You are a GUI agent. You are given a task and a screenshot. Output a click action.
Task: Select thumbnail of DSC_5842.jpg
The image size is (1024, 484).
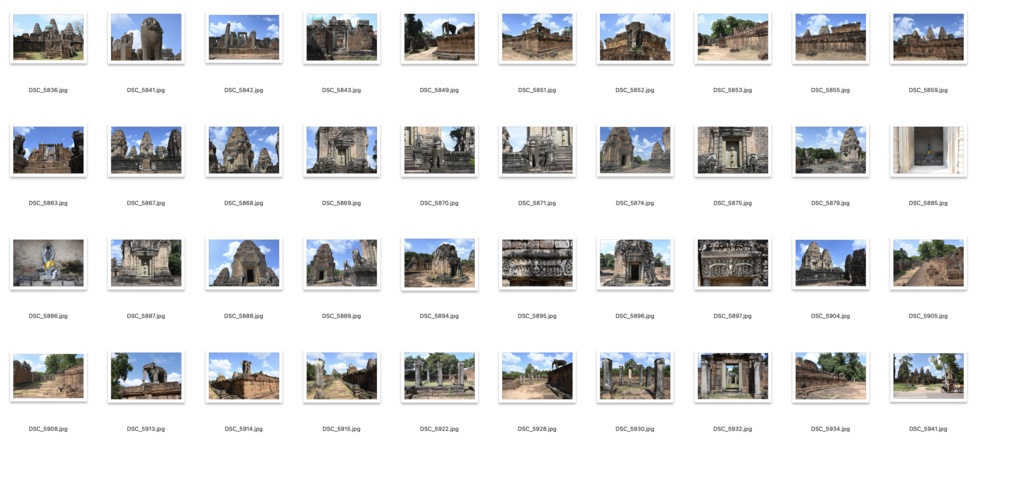[x=244, y=37]
